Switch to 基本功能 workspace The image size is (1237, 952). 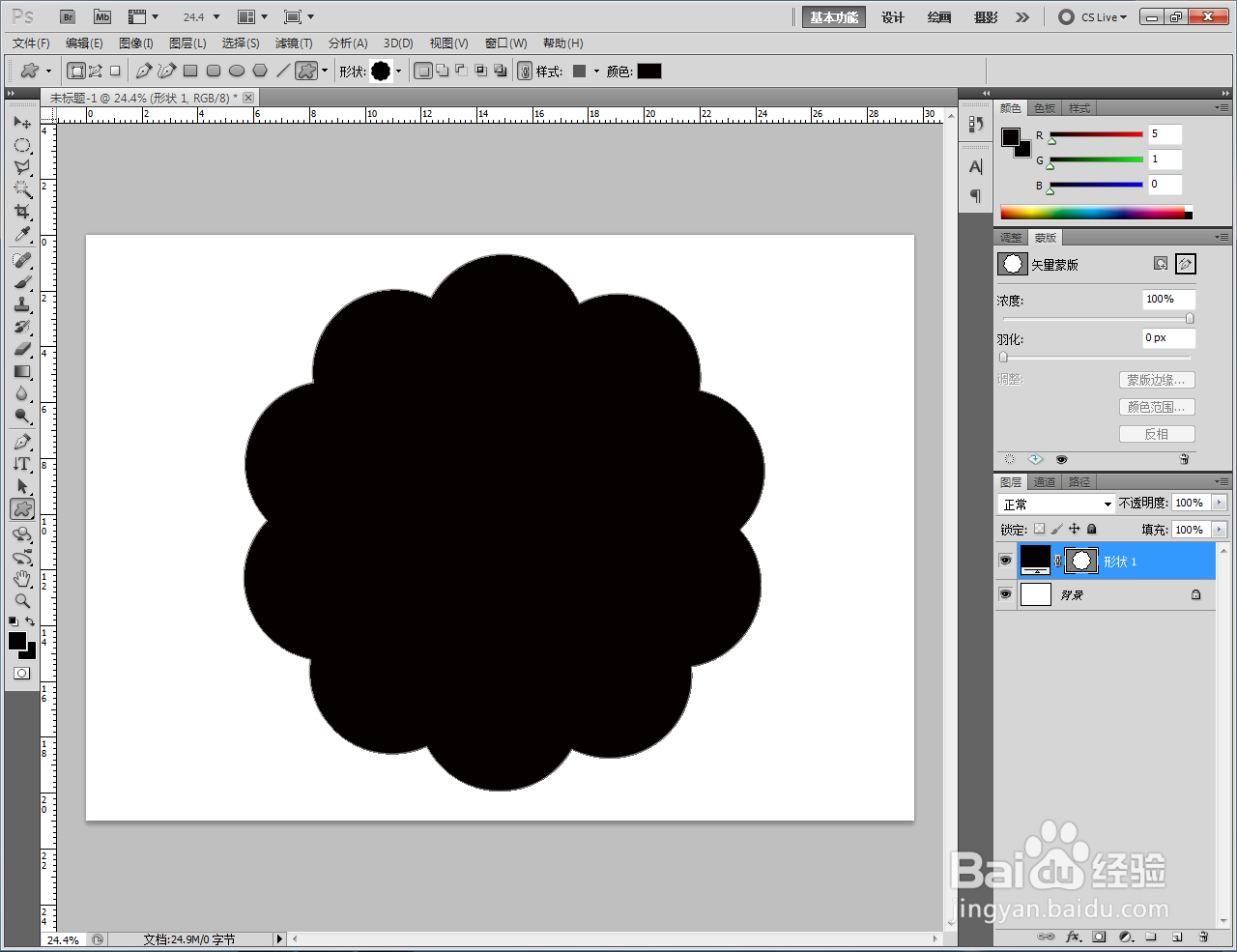[x=834, y=17]
